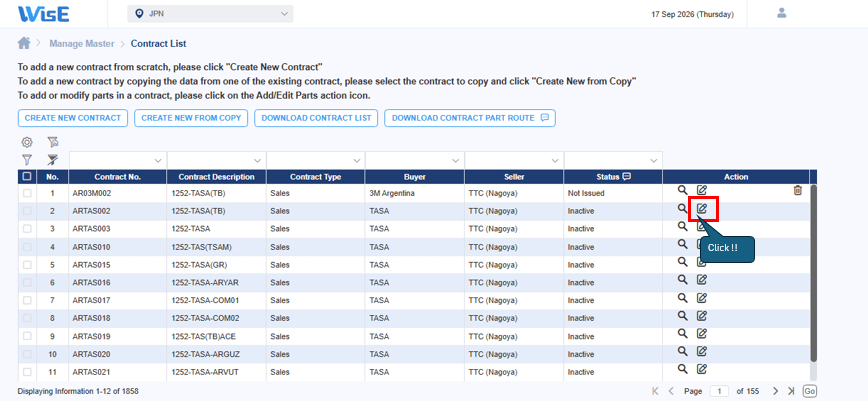This screenshot has height=404, width=868.
Task: Check the row for AR03M002
Action: (x=27, y=193)
